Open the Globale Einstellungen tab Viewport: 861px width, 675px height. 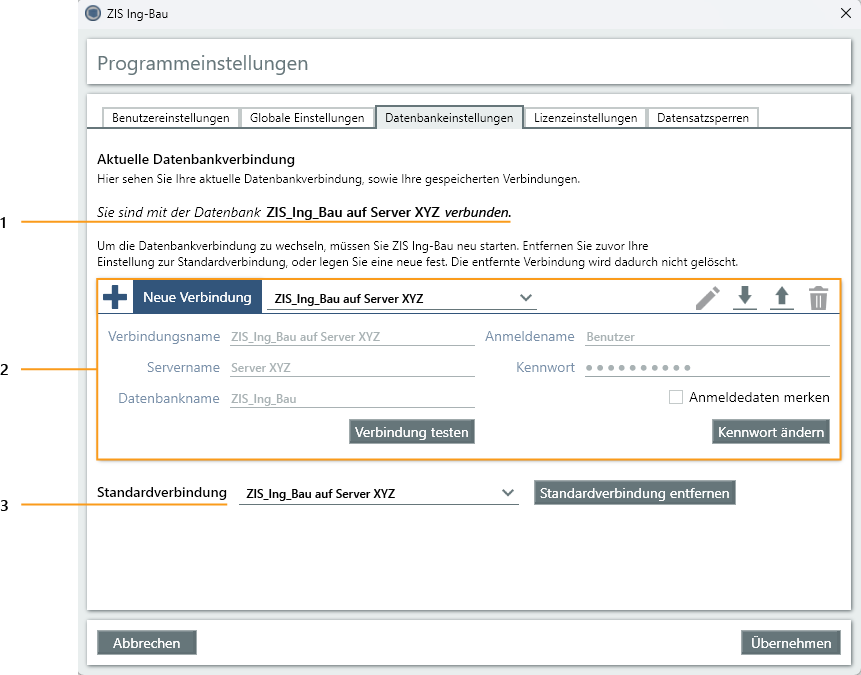point(307,118)
